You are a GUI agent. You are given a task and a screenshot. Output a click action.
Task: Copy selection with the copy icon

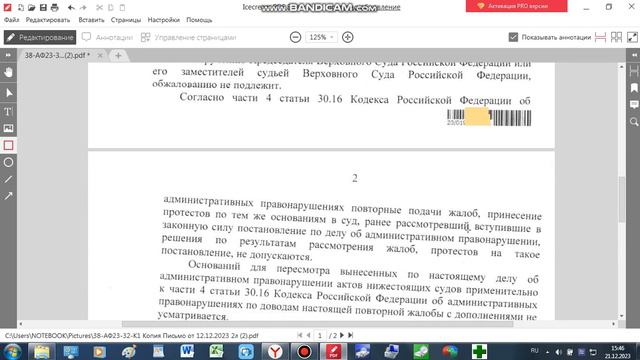tap(111, 7)
